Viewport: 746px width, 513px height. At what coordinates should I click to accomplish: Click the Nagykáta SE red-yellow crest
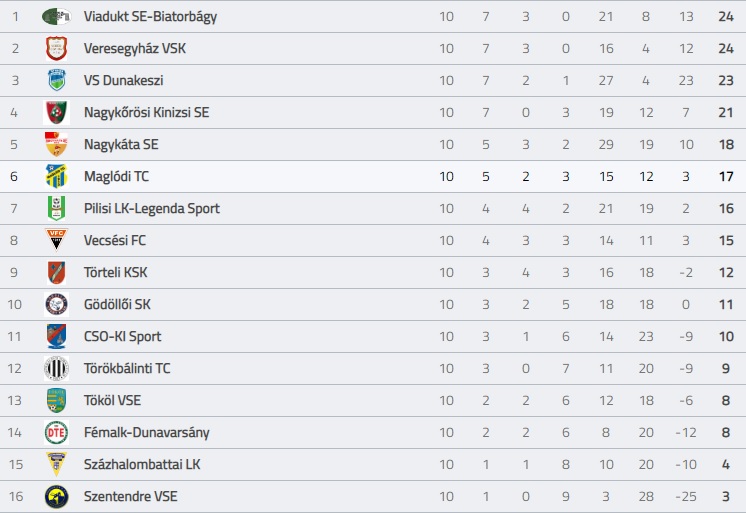point(56,144)
